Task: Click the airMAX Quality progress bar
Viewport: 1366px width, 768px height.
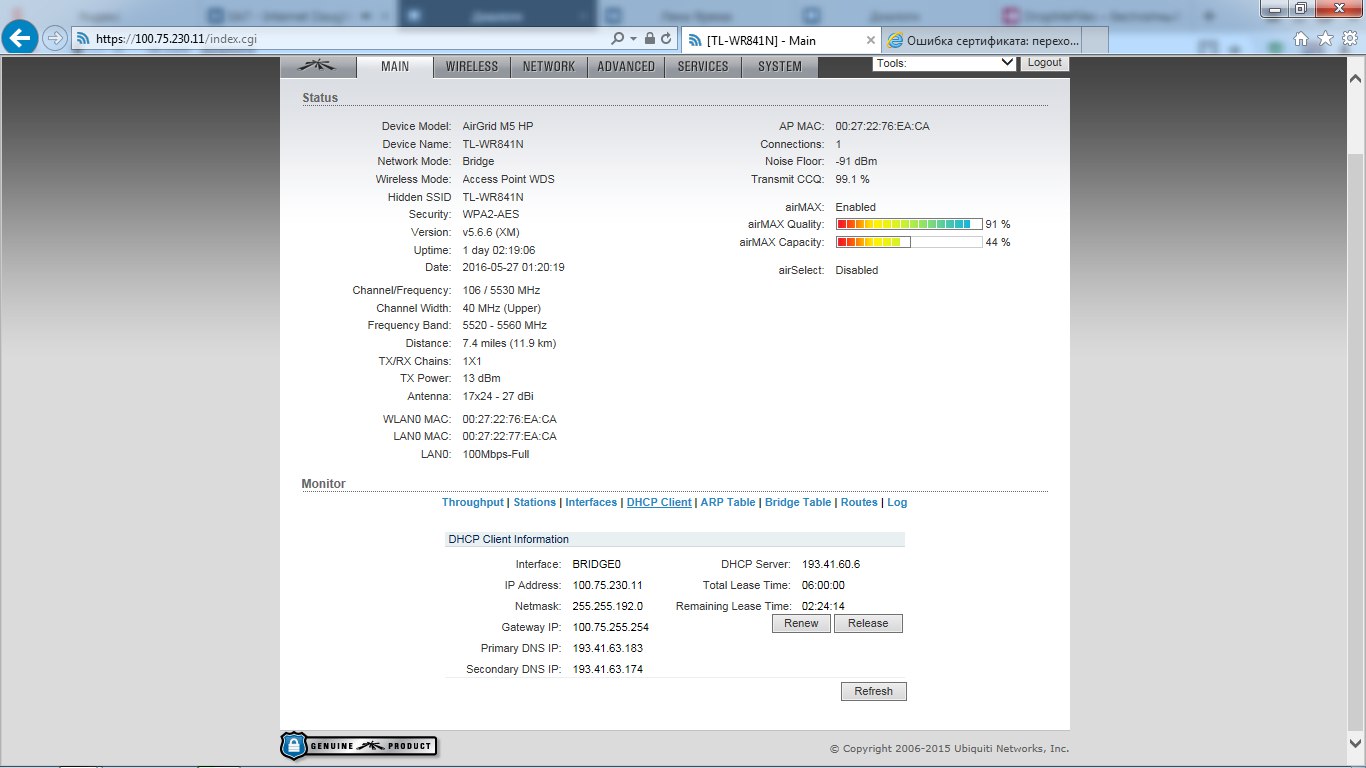Action: tap(909, 224)
